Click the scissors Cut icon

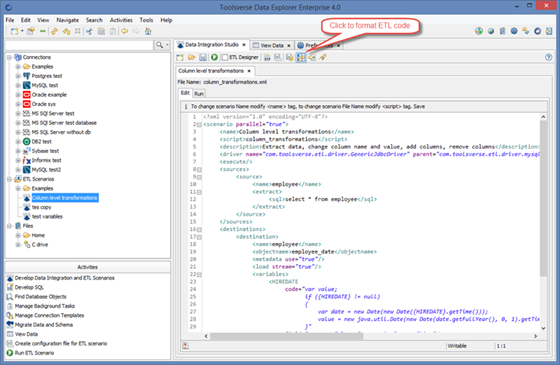click(89, 31)
